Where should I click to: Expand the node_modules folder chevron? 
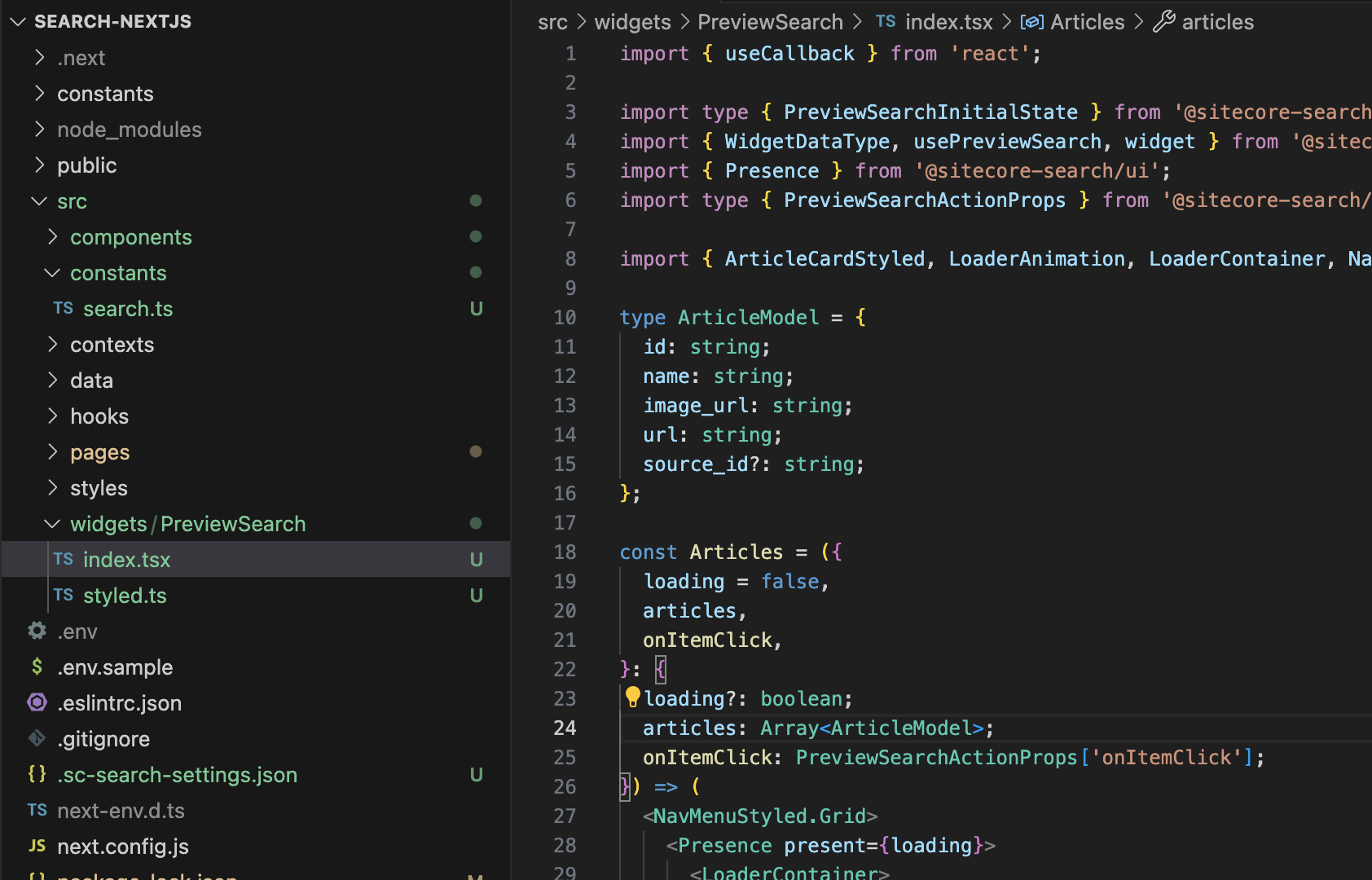(40, 130)
